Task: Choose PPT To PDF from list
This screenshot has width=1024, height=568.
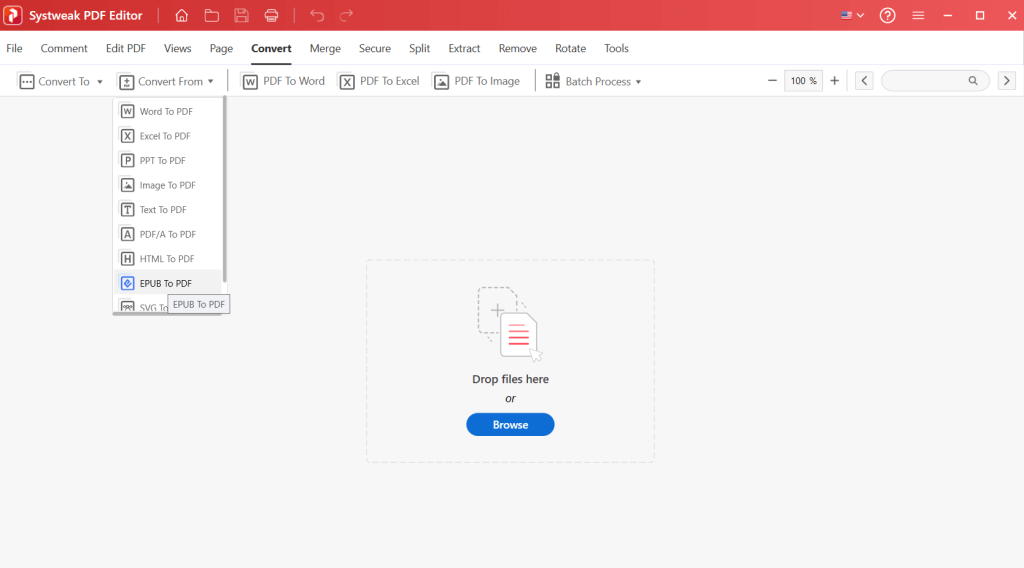Action: pyautogui.click(x=168, y=161)
